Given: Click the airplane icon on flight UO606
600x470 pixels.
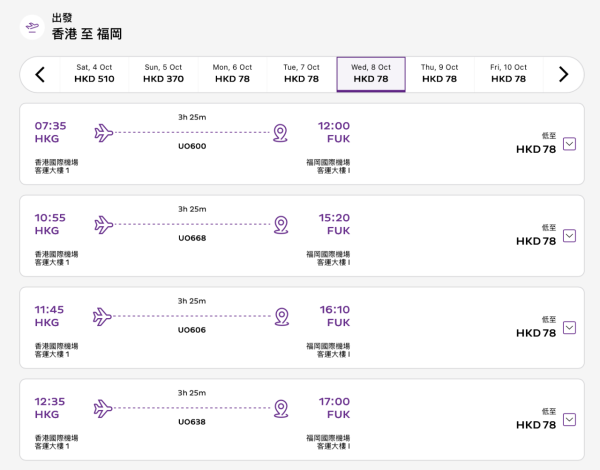Looking at the screenshot, I should point(102,317).
